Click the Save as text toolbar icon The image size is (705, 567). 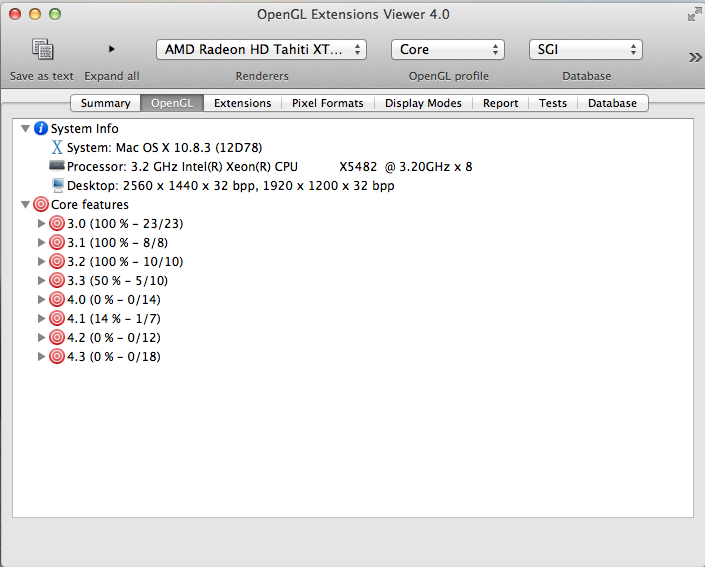[x=42, y=49]
